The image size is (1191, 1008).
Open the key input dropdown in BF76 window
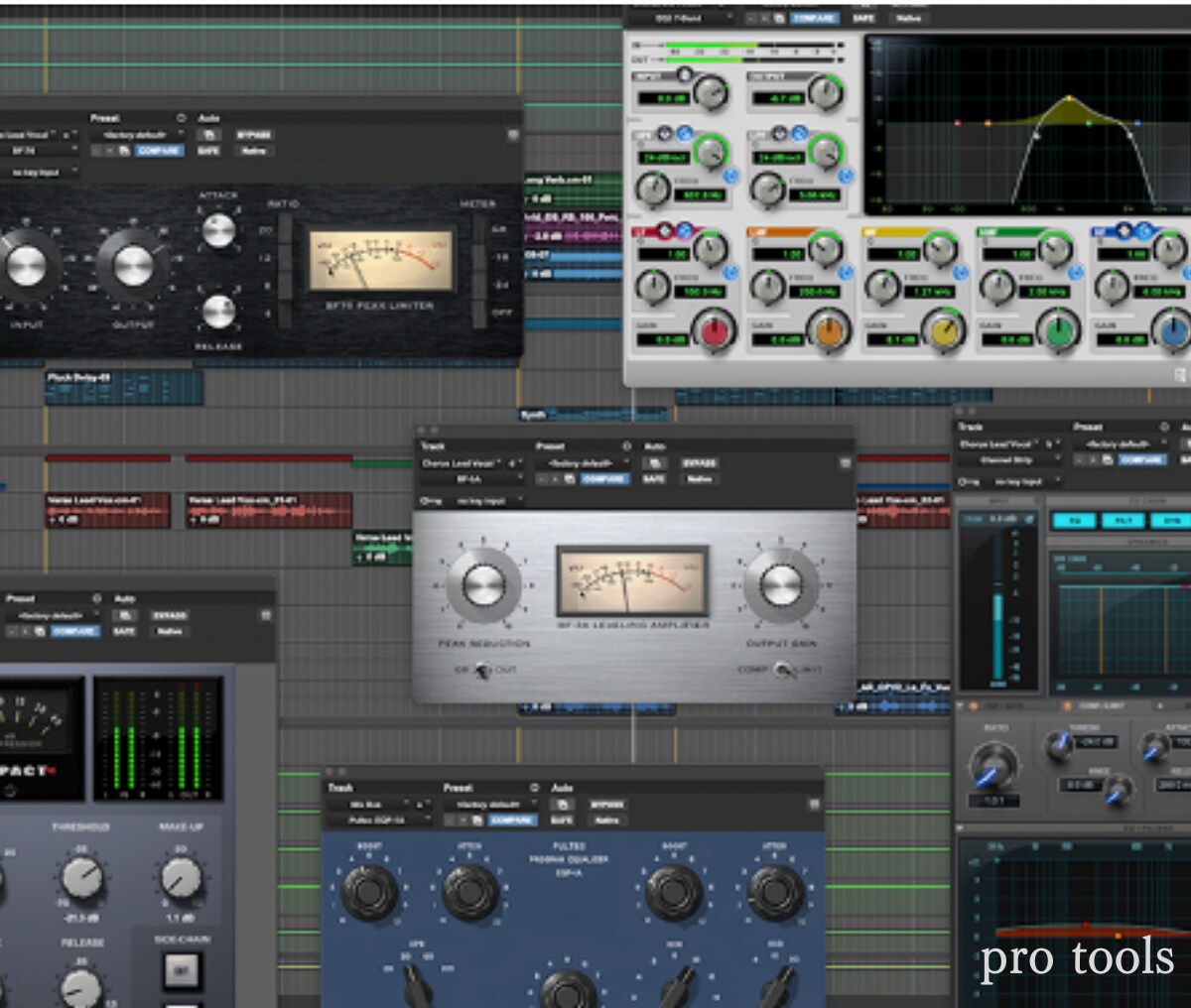[38, 173]
